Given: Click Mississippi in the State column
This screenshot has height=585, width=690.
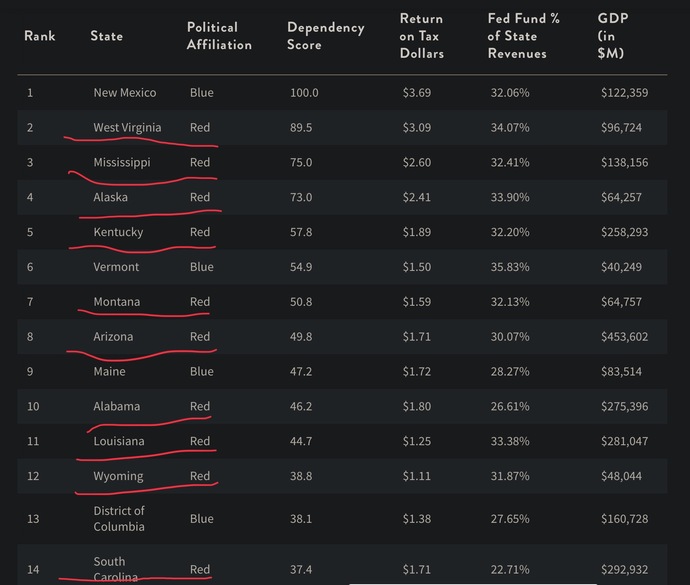Looking at the screenshot, I should click(121, 162).
